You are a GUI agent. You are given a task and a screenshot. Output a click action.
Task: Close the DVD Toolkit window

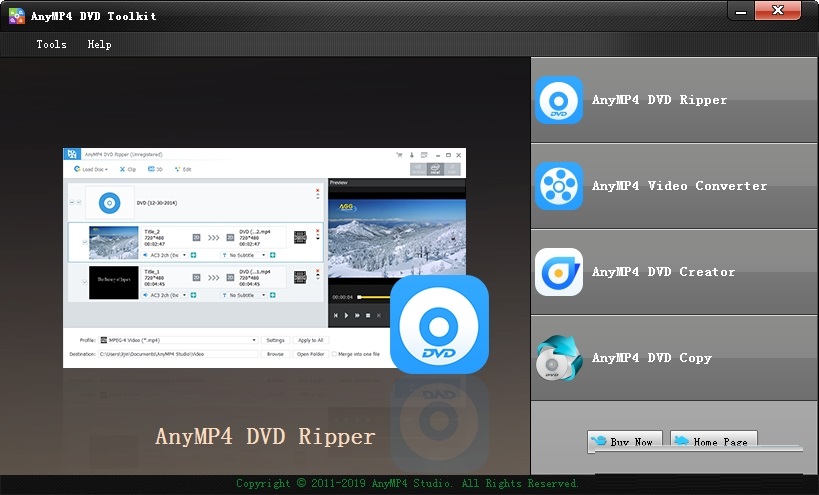(778, 10)
